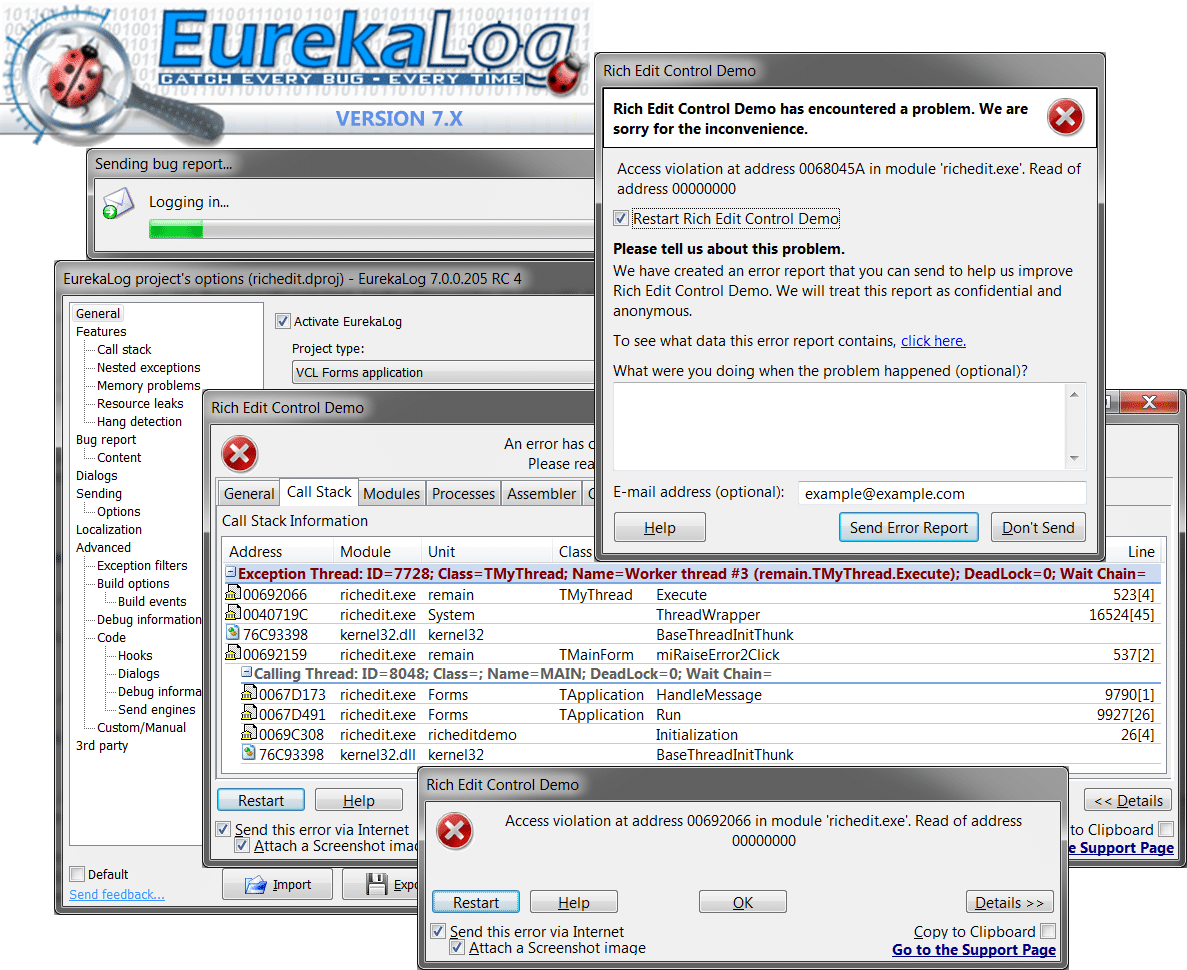Image resolution: width=1187 pixels, height=970 pixels.
Task: Select Send engines in the options tree
Action: (x=156, y=710)
